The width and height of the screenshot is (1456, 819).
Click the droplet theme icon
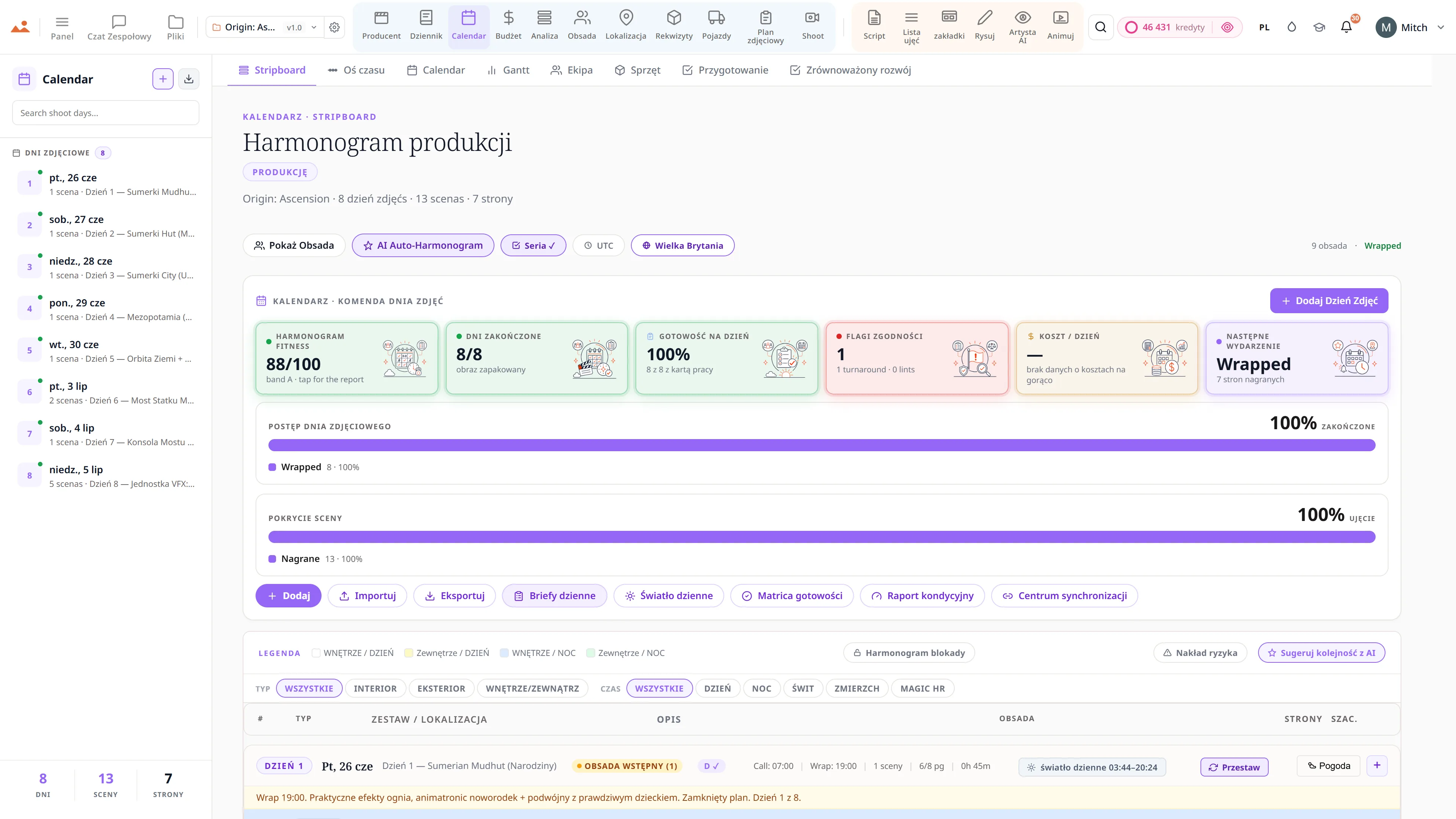point(1291,27)
